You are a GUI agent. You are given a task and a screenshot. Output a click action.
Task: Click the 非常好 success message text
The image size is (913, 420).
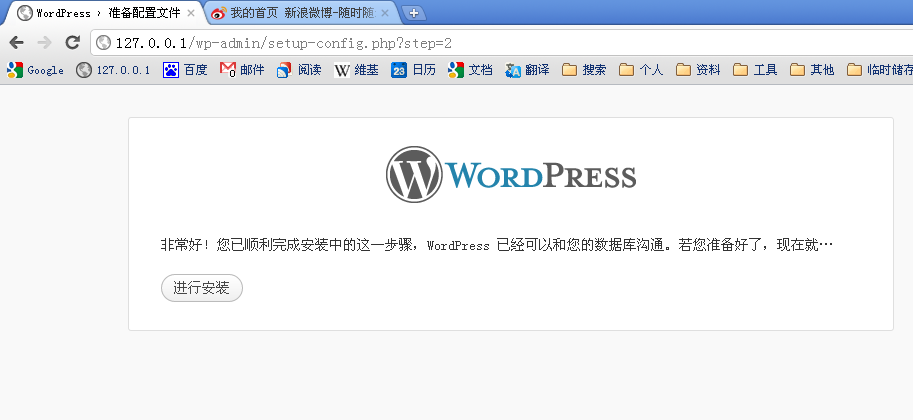coord(497,245)
